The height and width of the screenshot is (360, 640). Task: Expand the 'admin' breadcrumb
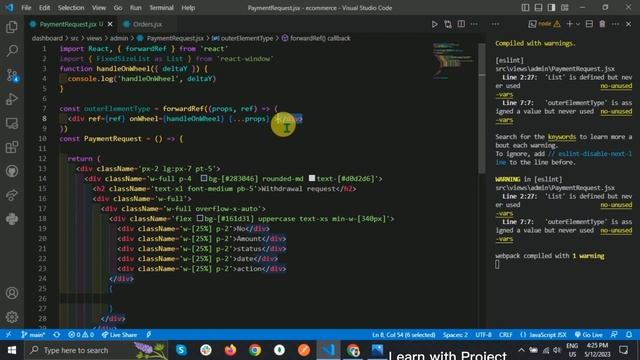tap(119, 38)
